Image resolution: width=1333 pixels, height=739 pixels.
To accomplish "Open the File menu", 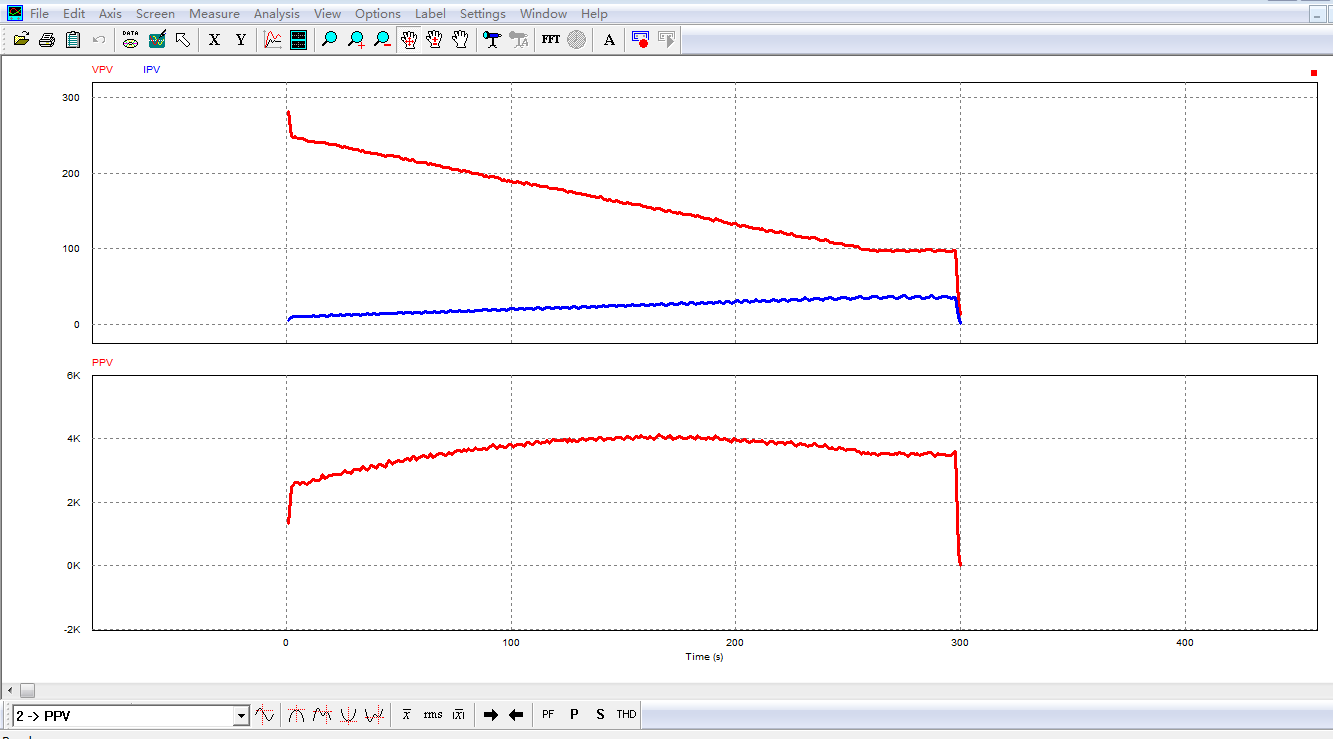I will [x=39, y=14].
